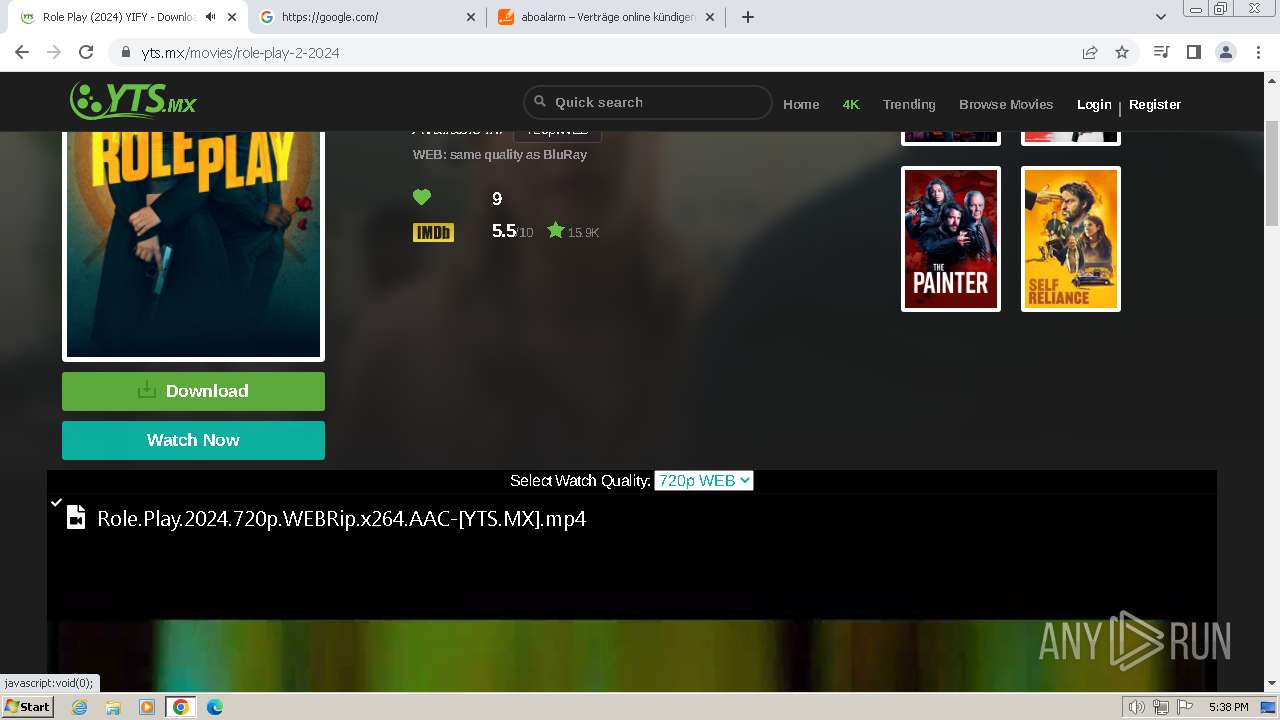Close the google.com tab
Viewport: 1280px width, 720px height.
(472, 17)
